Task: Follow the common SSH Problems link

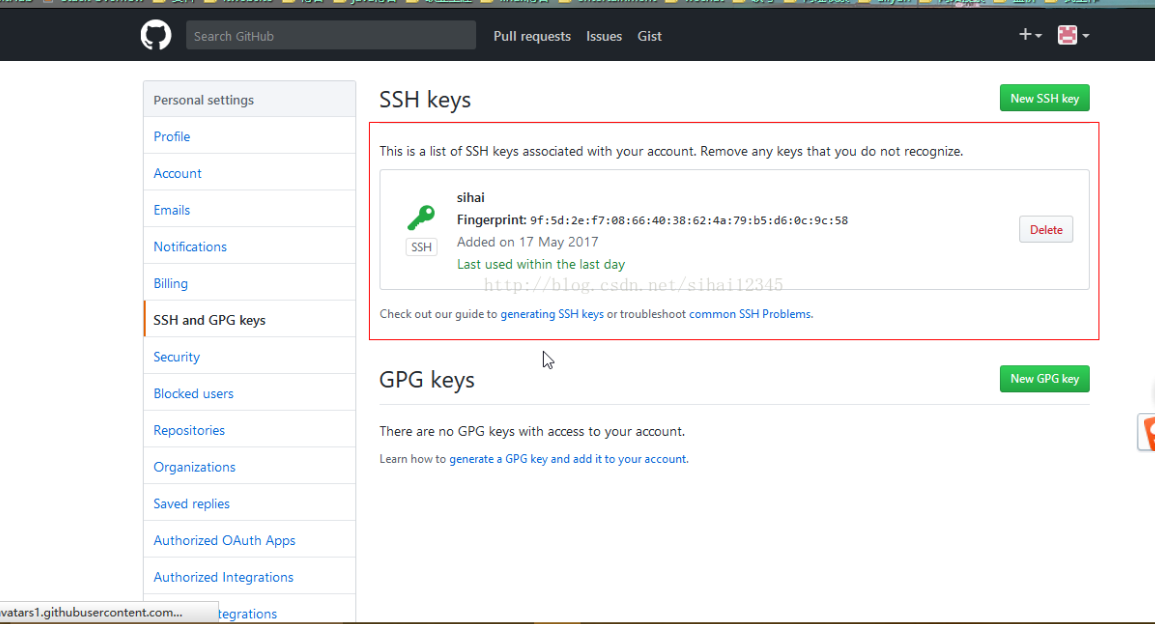Action: [x=751, y=314]
